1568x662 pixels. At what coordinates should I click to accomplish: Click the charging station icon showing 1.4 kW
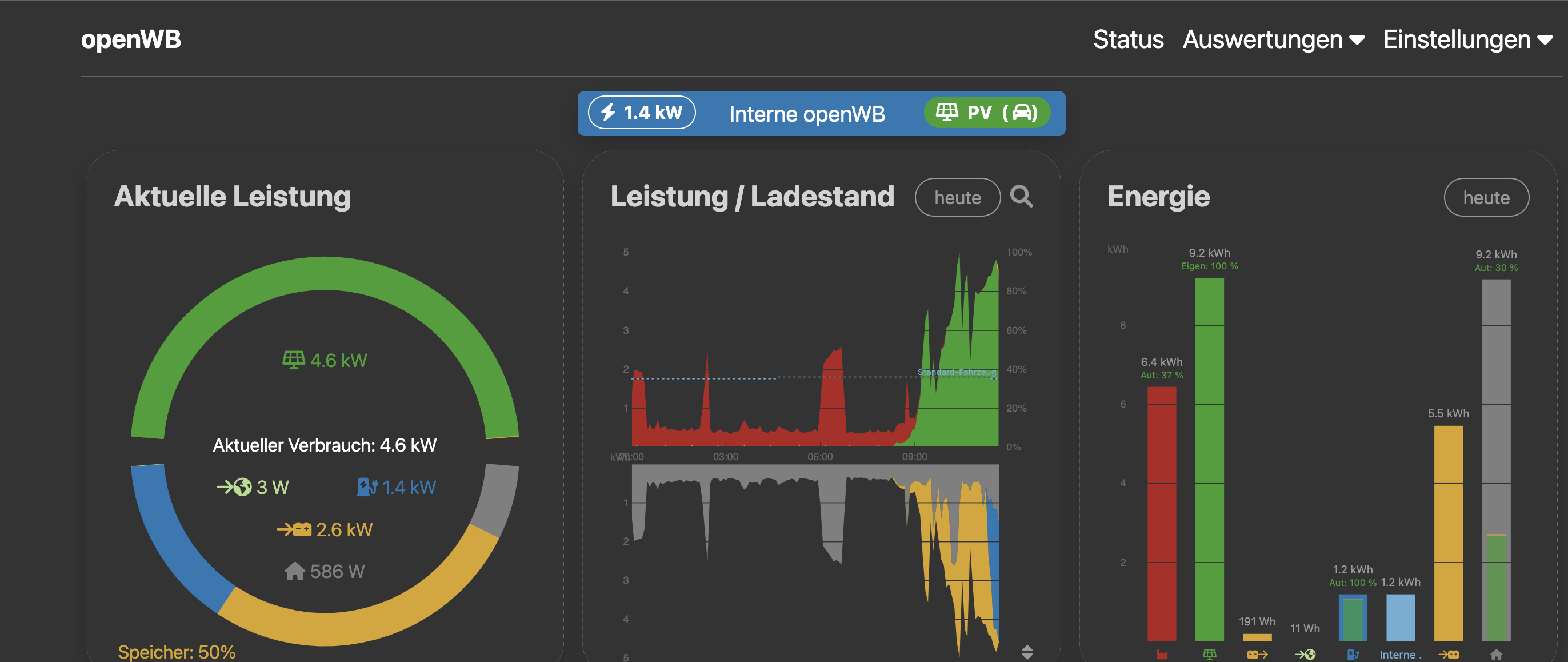coord(367,487)
